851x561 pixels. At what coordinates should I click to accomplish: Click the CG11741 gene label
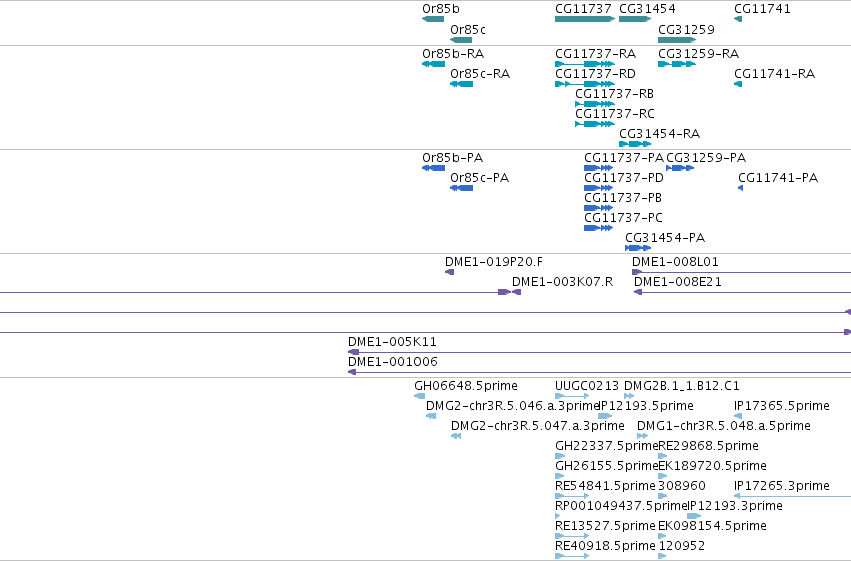pyautogui.click(x=763, y=9)
